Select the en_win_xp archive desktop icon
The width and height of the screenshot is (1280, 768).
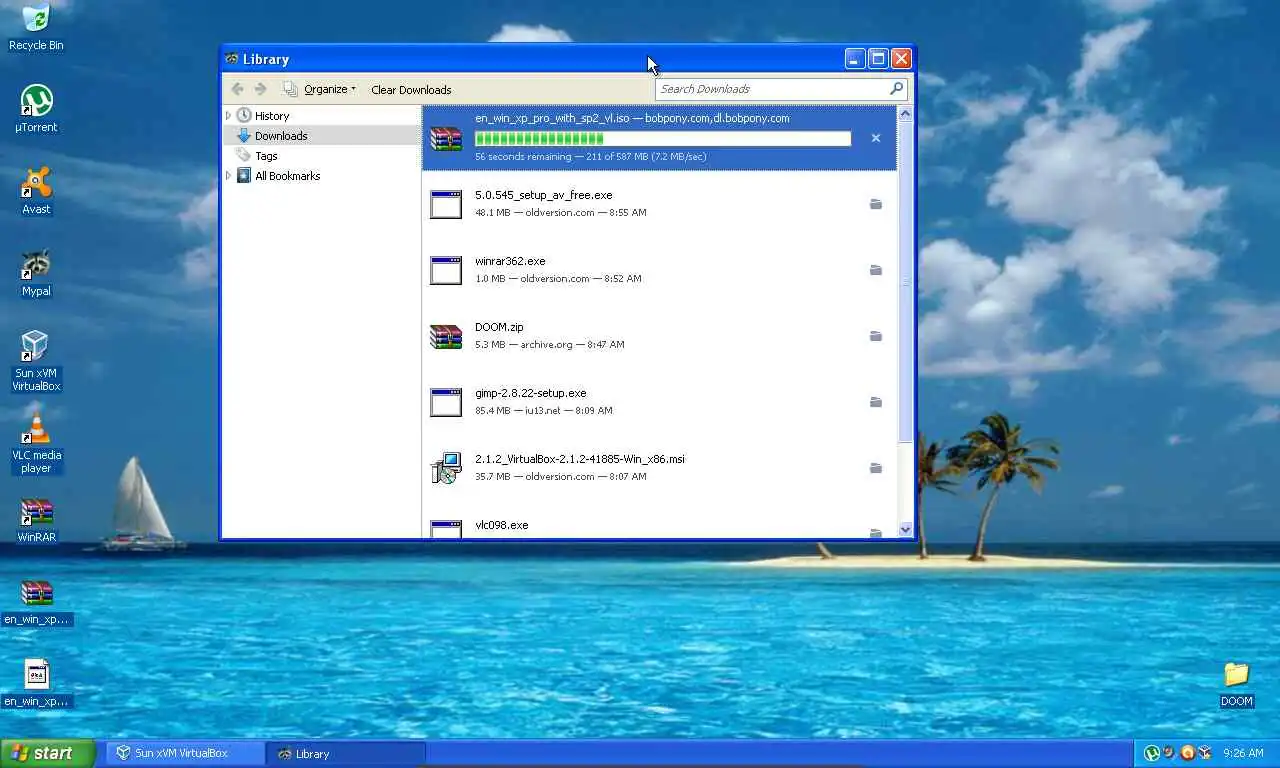36,602
